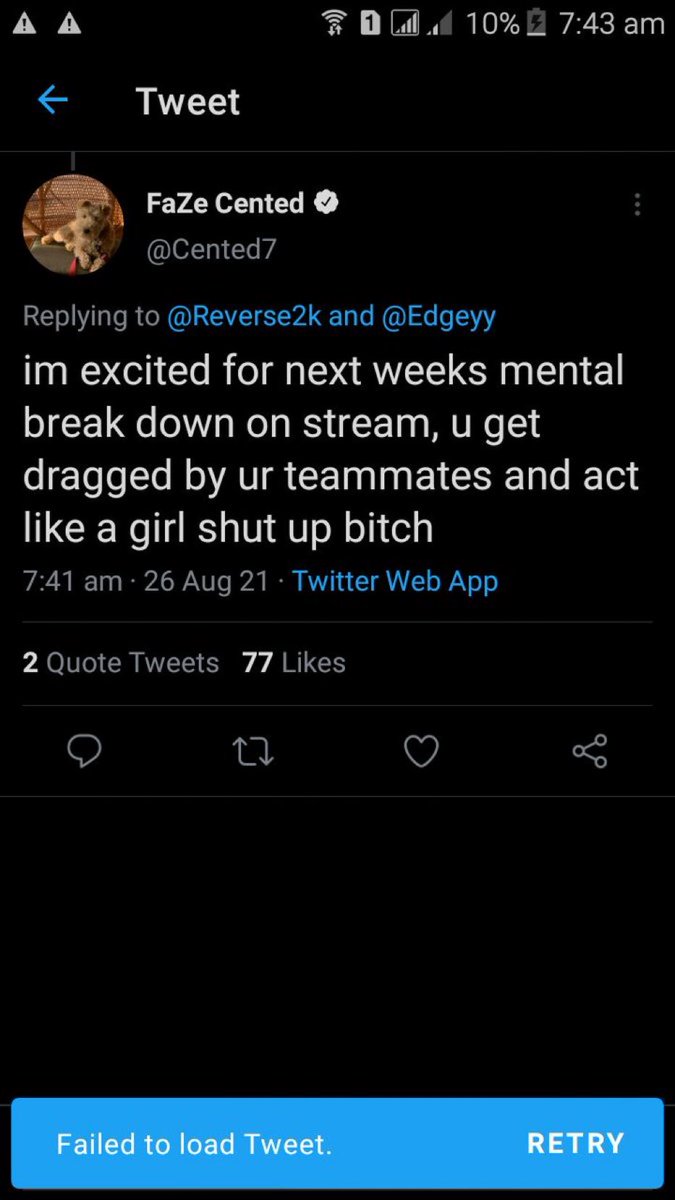Tap the reply speech bubble icon
Viewport: 675px width, 1200px height.
(84, 750)
